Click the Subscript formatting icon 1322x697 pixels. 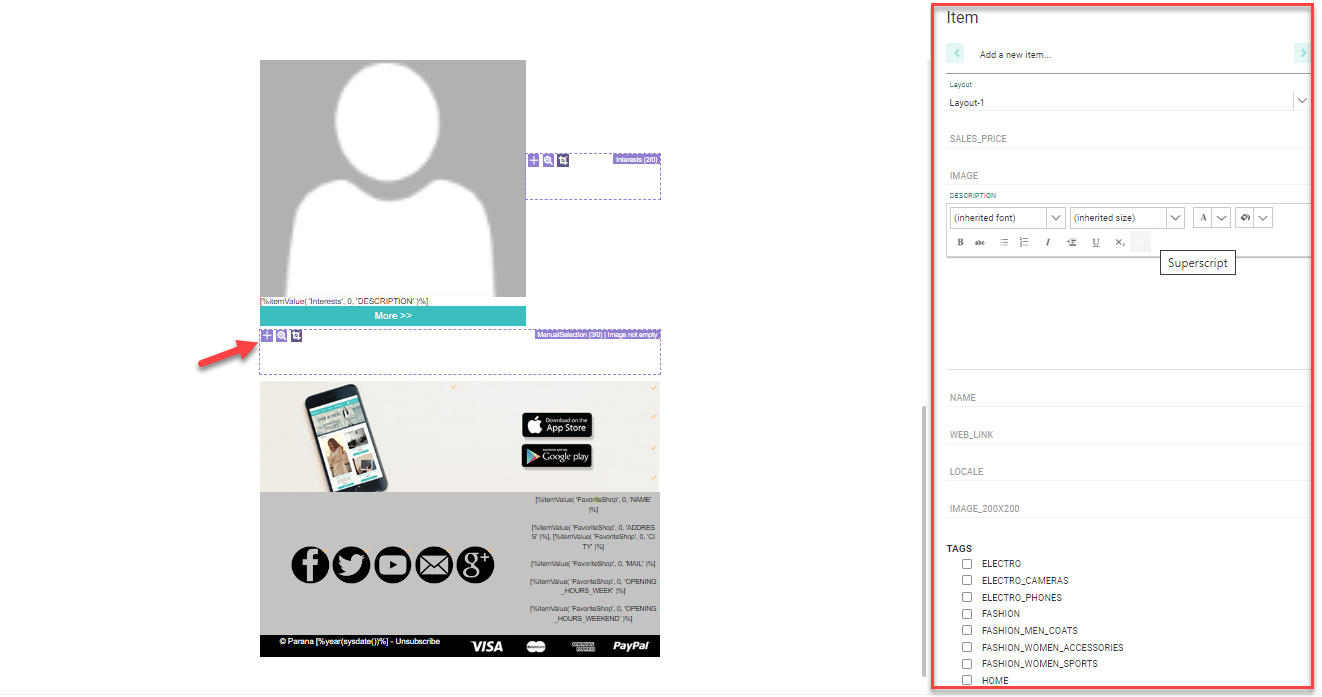pyautogui.click(x=1120, y=242)
